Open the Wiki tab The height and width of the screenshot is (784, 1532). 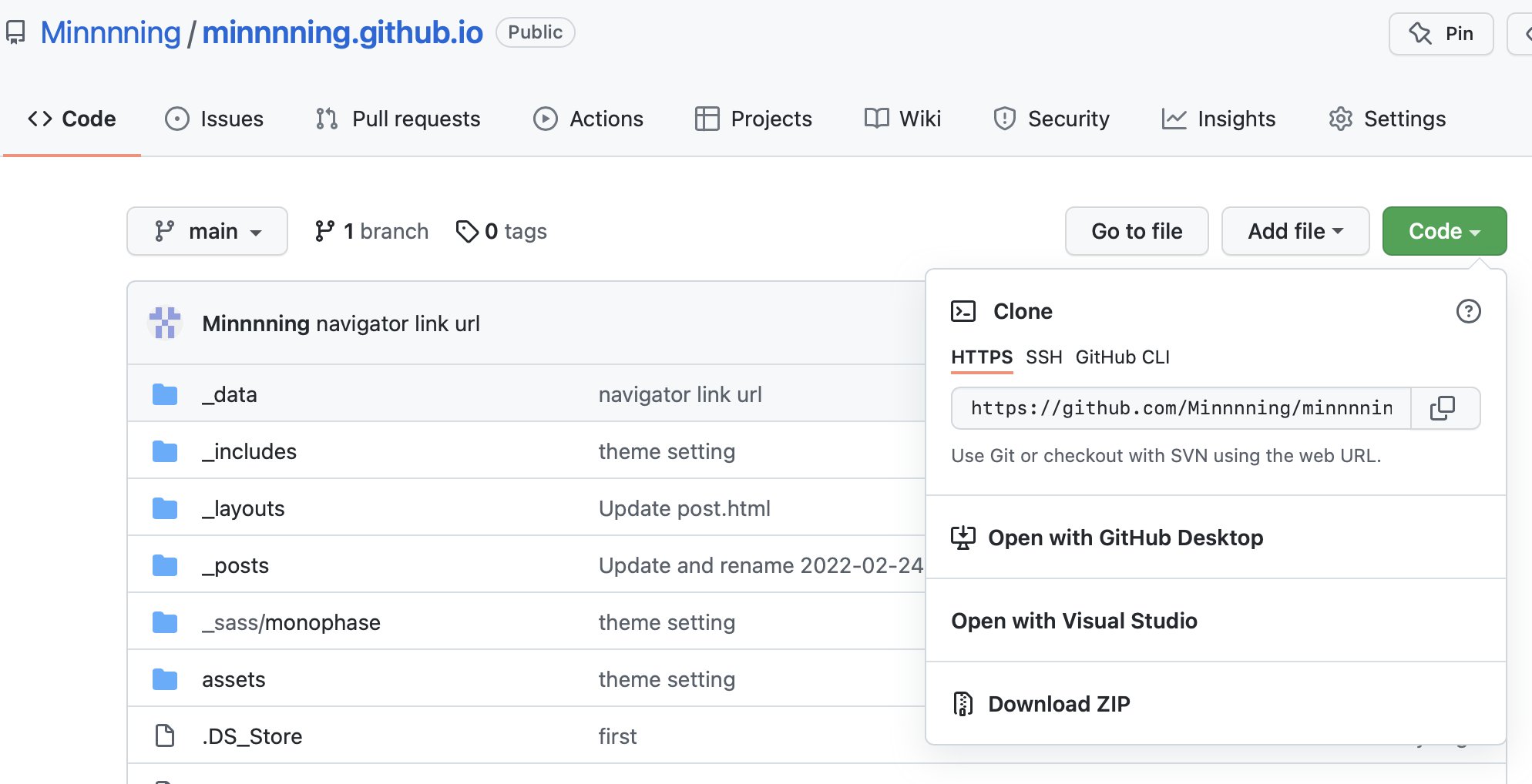click(x=902, y=119)
